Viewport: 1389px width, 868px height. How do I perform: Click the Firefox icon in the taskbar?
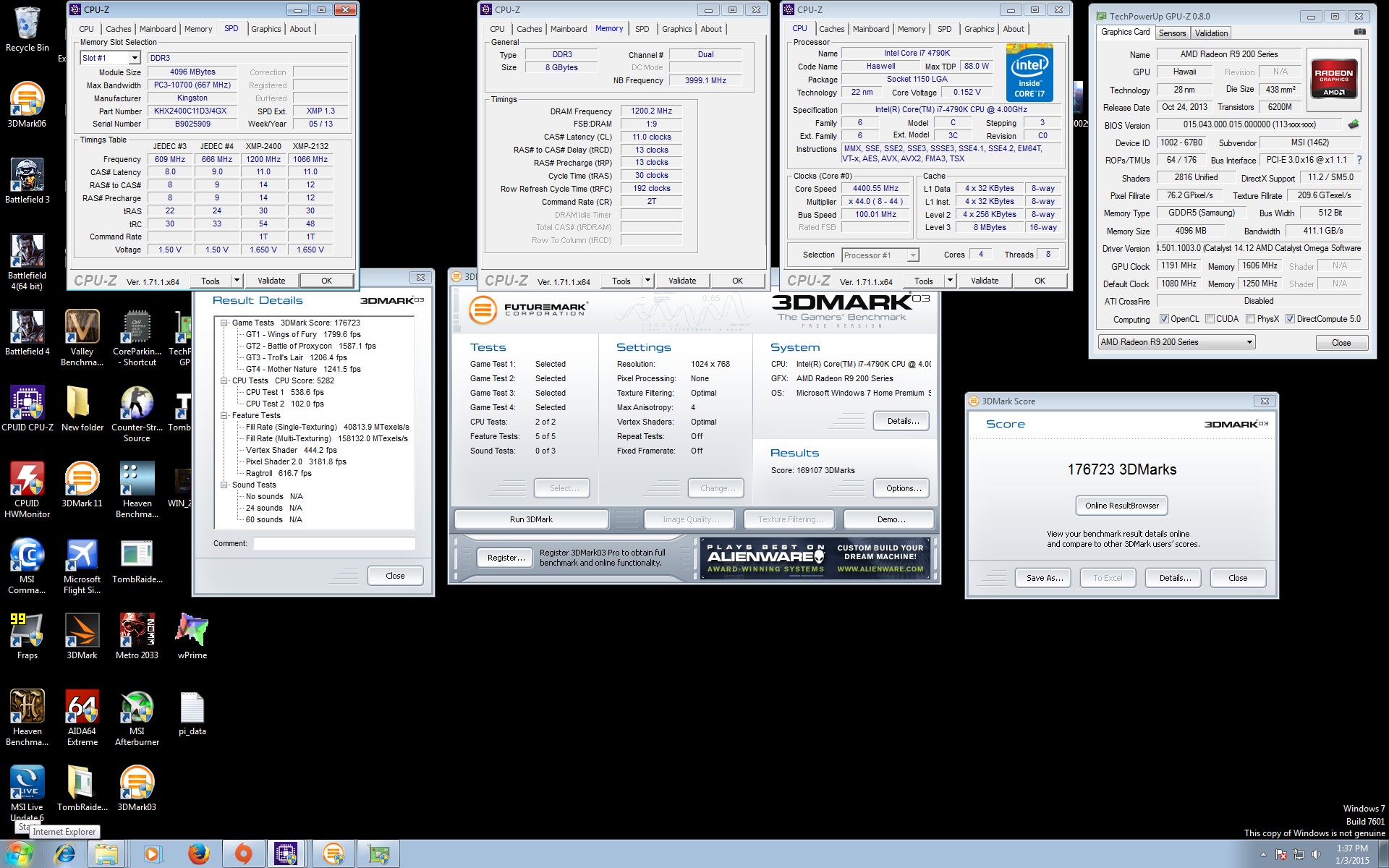(199, 854)
